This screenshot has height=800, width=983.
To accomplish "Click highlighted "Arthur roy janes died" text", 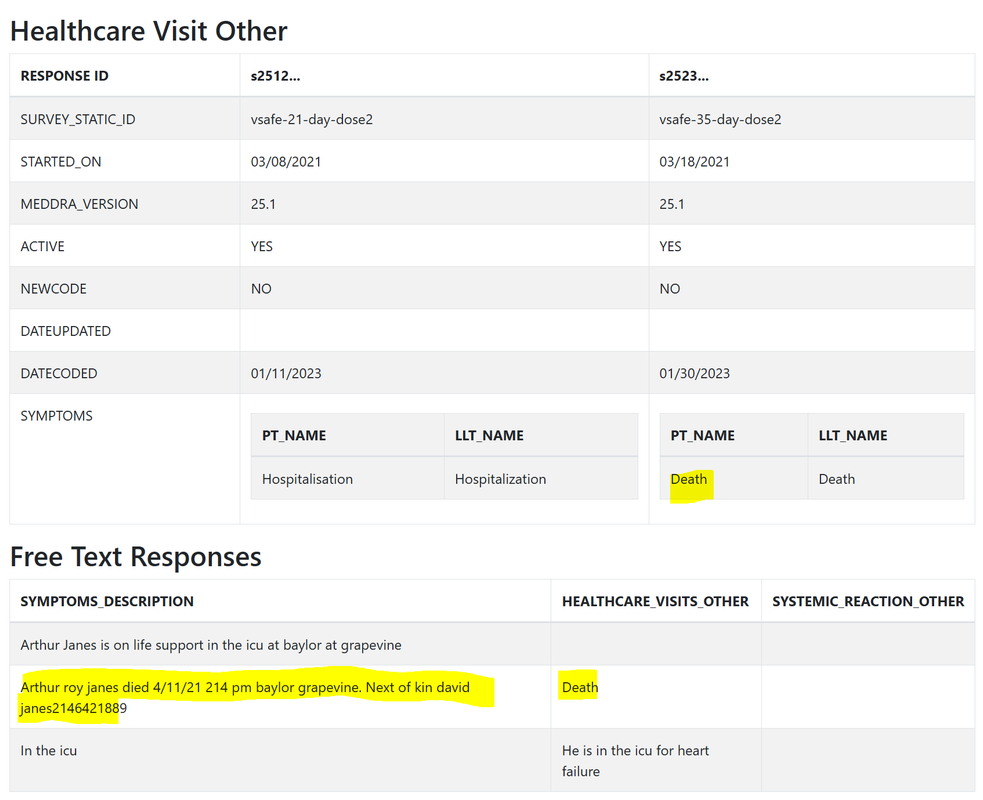I will click(245, 697).
